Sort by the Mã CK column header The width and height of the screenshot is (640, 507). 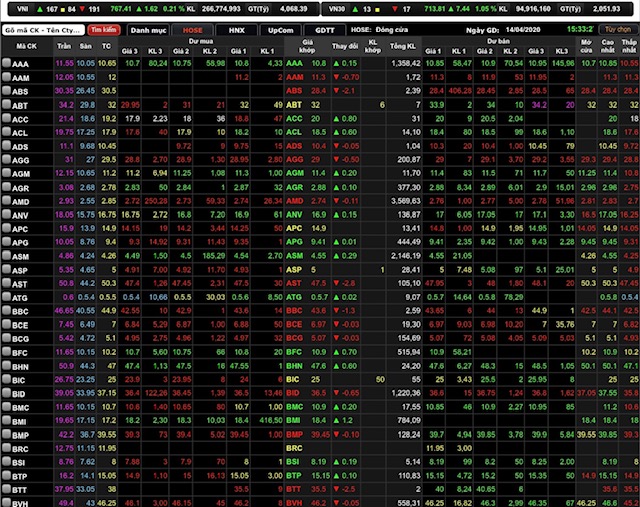(25, 47)
